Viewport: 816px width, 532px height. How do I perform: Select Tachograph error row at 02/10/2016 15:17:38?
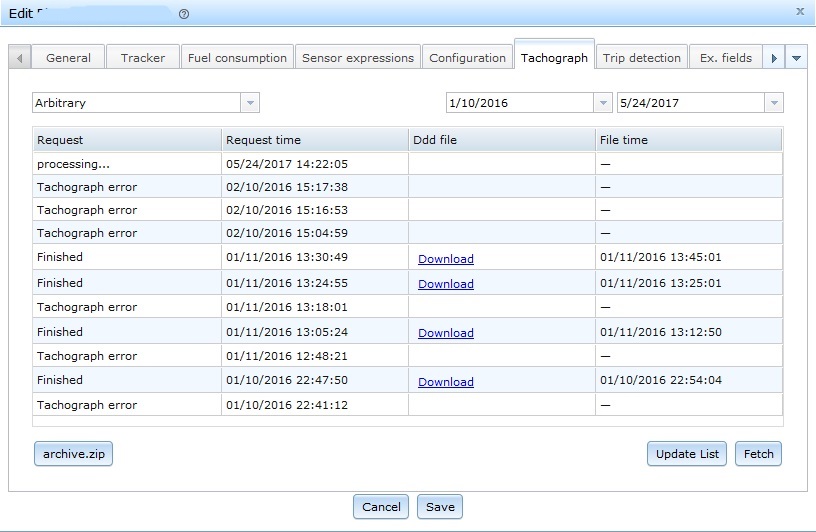(x=407, y=187)
